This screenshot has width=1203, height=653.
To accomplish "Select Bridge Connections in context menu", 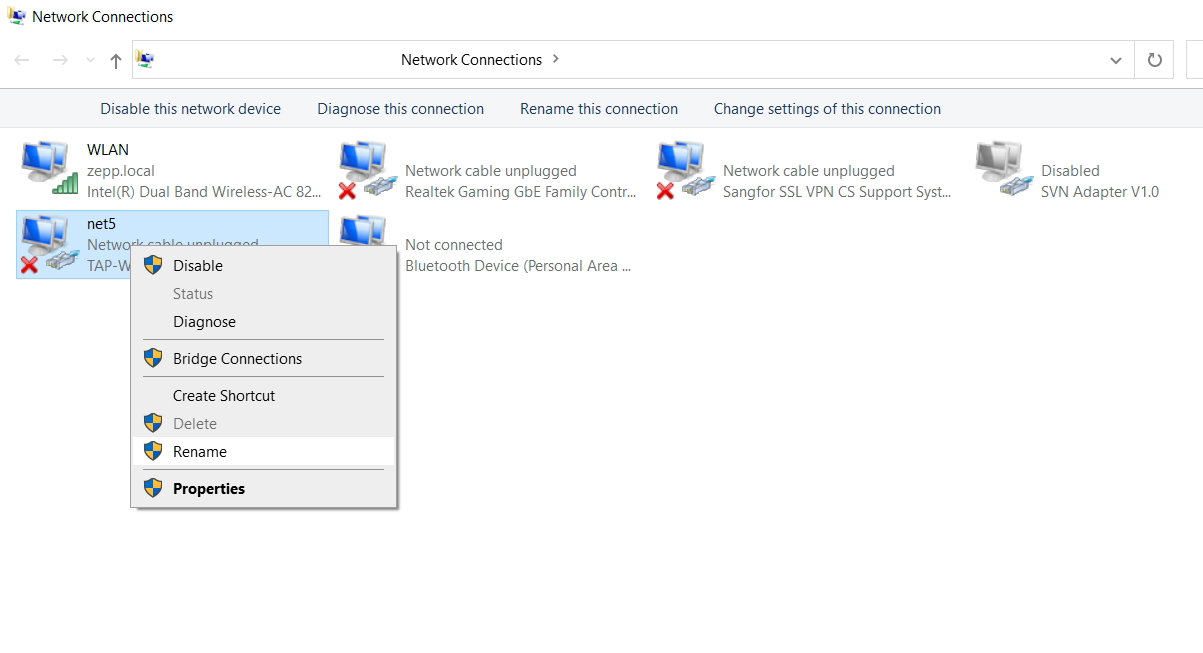I will pyautogui.click(x=237, y=359).
